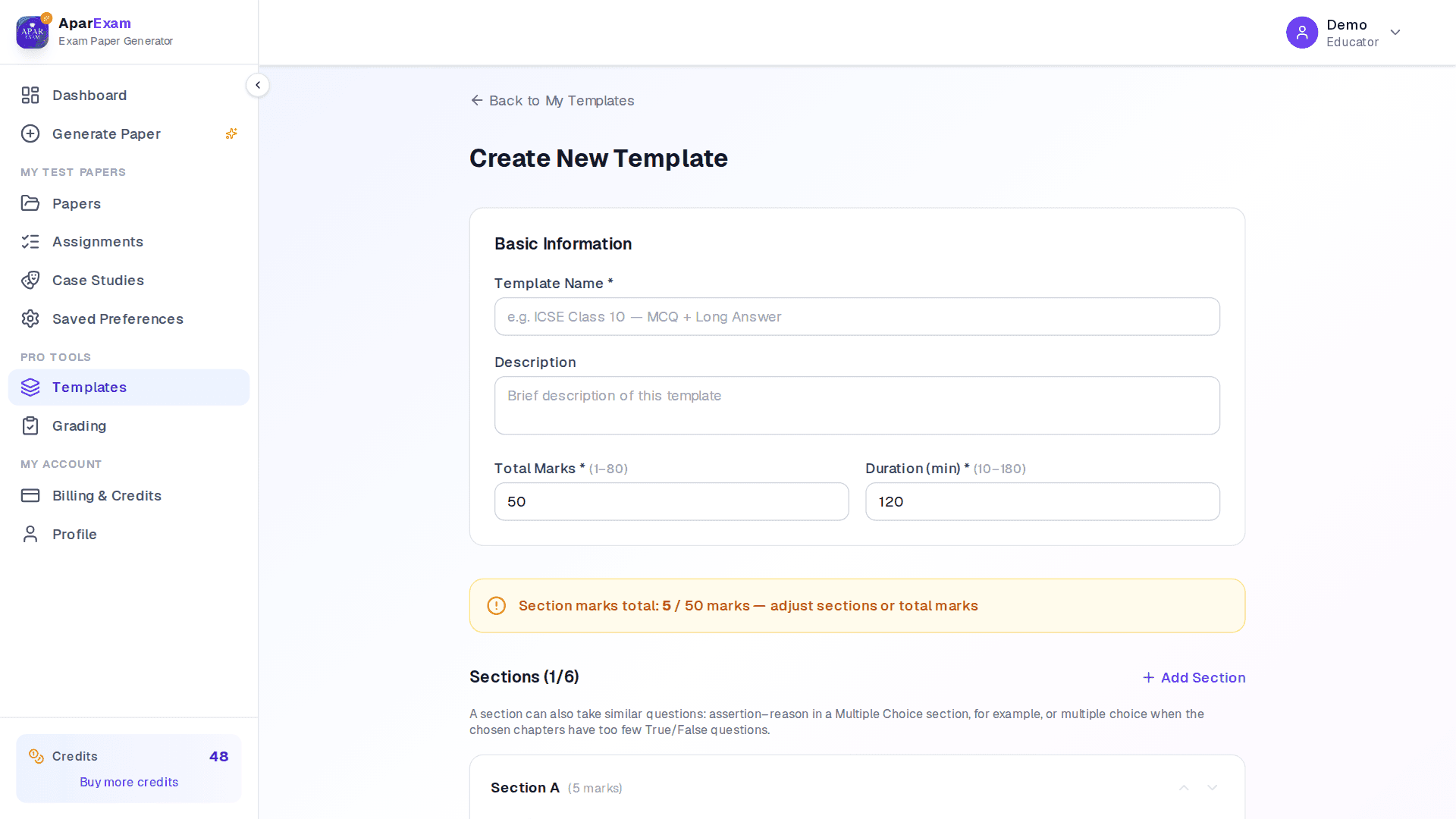This screenshot has width=1456, height=819.
Task: Click the Profile person icon
Action: 30,534
